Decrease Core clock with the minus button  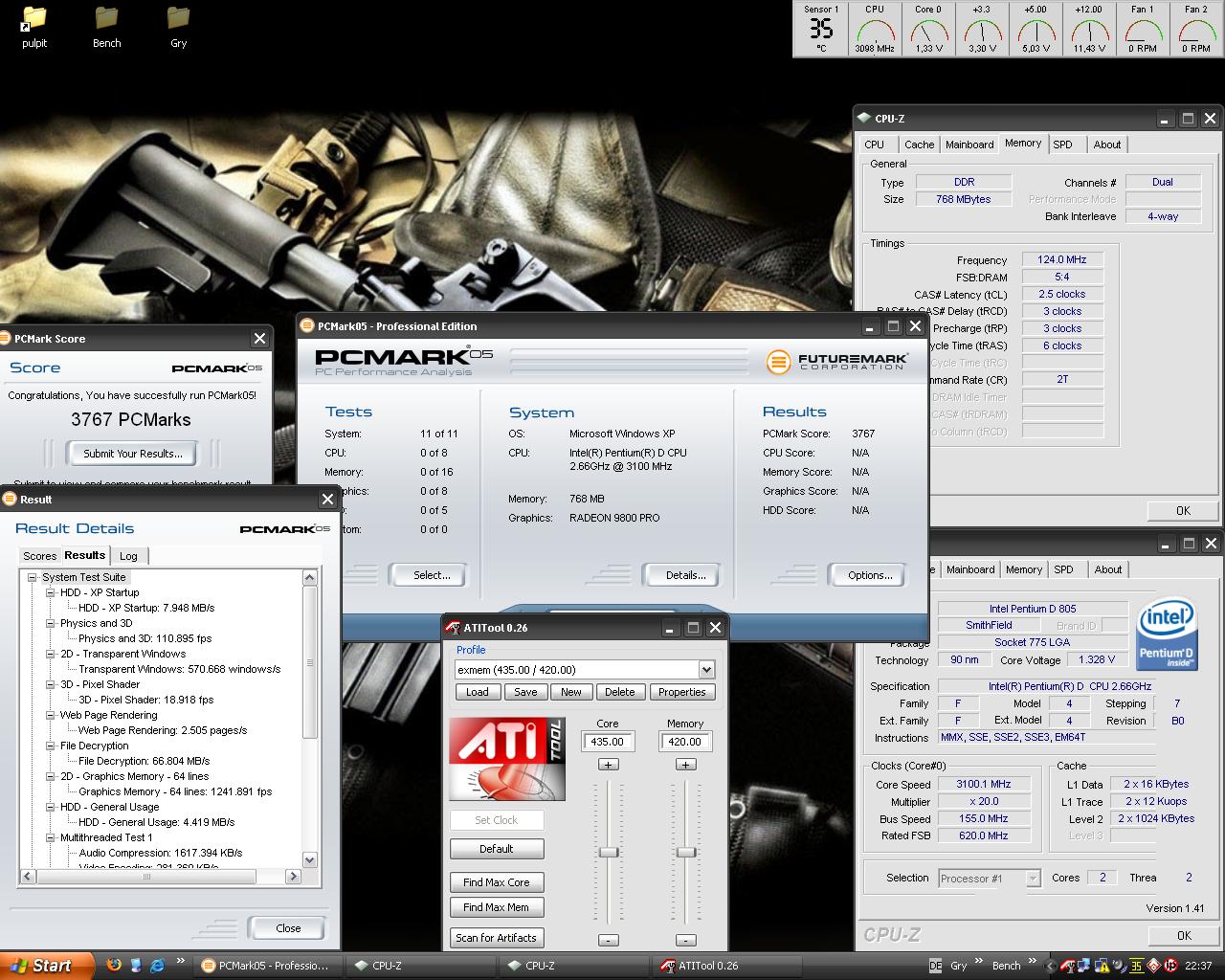tap(608, 940)
